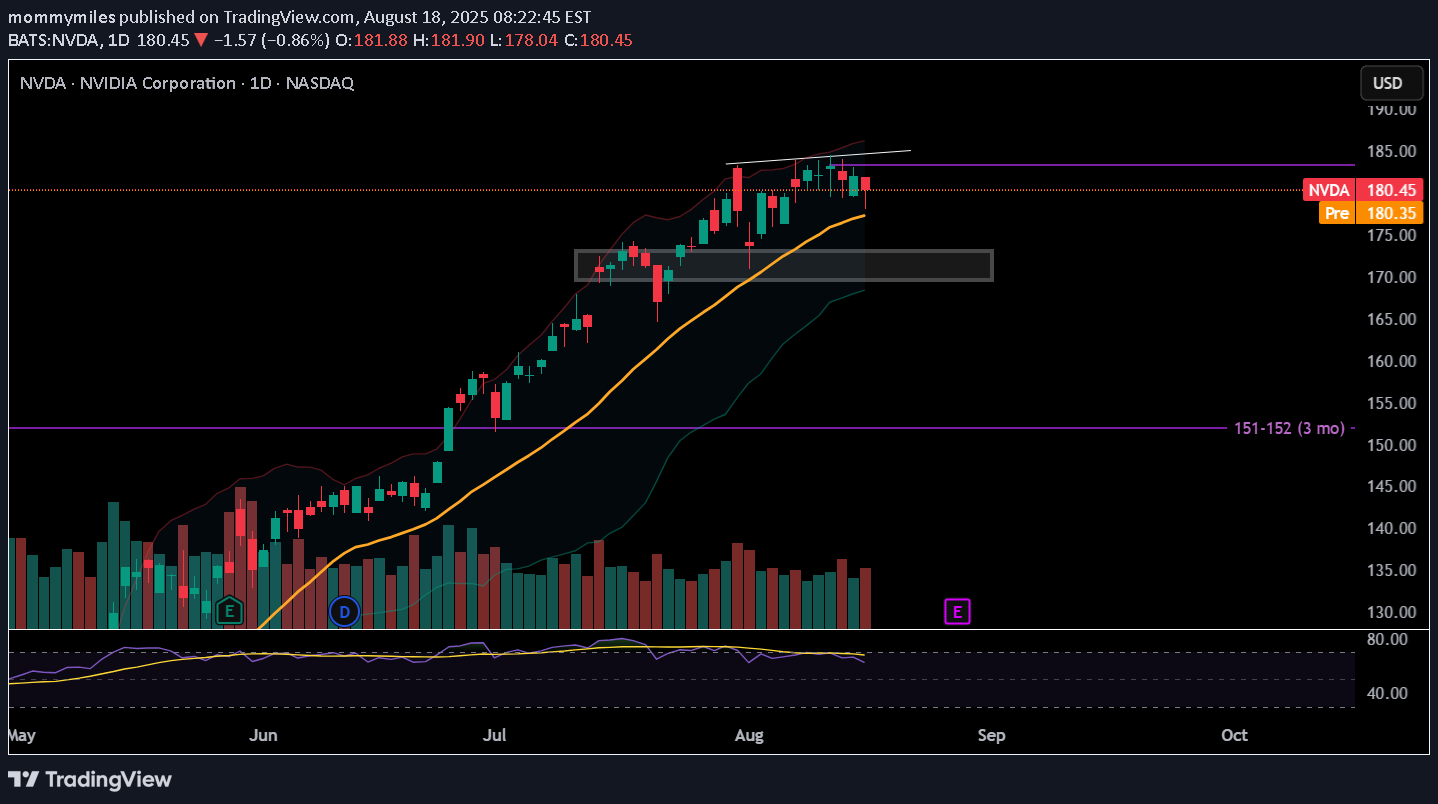Viewport: 1438px width, 804px height.
Task: Click the blue dividend D marker
Action: tap(345, 611)
